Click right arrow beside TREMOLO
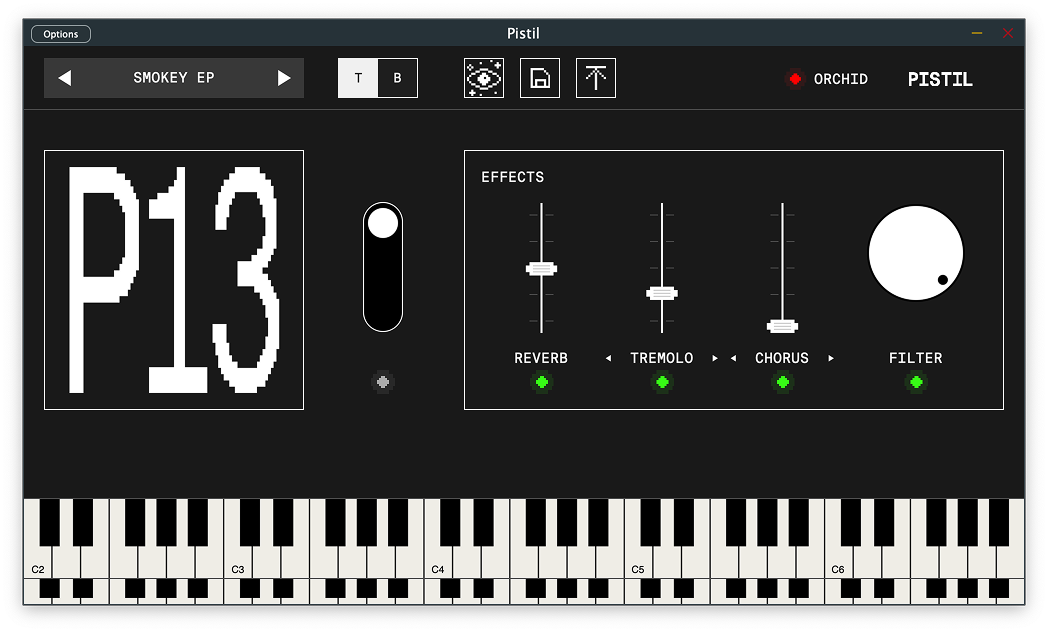This screenshot has height=632, width=1048. [715, 359]
